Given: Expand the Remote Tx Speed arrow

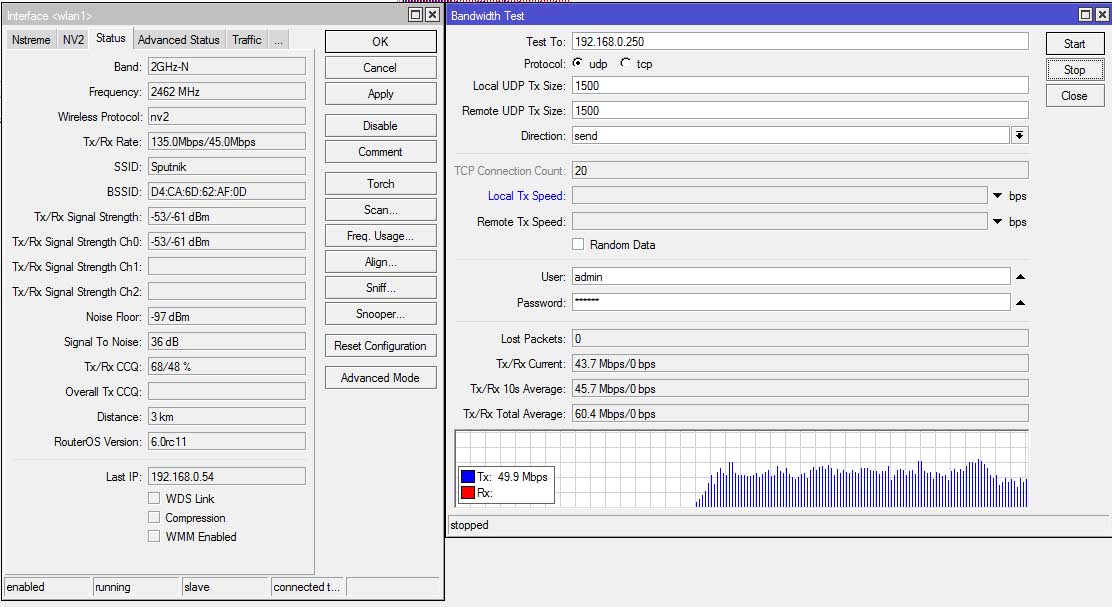Looking at the screenshot, I should tap(997, 222).
